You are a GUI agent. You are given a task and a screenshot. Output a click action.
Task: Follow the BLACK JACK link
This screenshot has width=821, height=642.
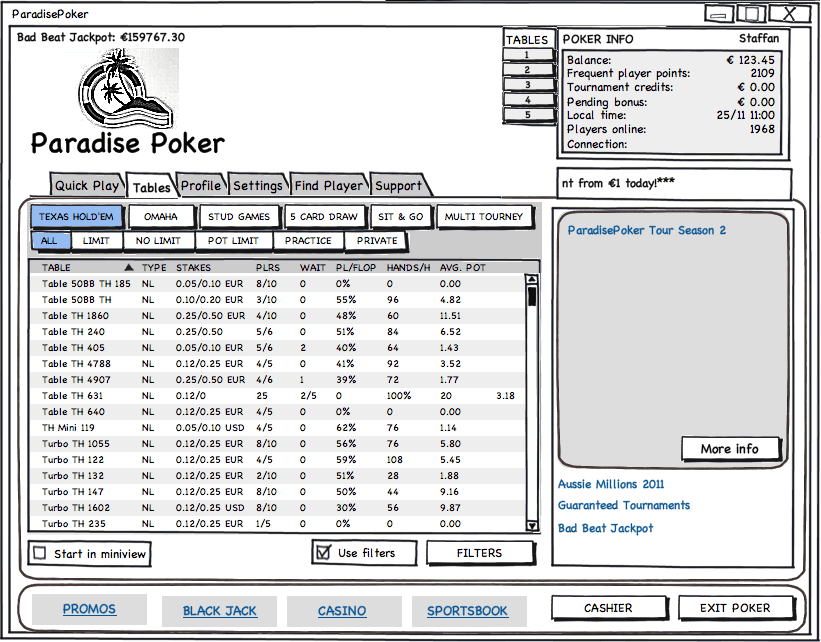click(x=220, y=611)
